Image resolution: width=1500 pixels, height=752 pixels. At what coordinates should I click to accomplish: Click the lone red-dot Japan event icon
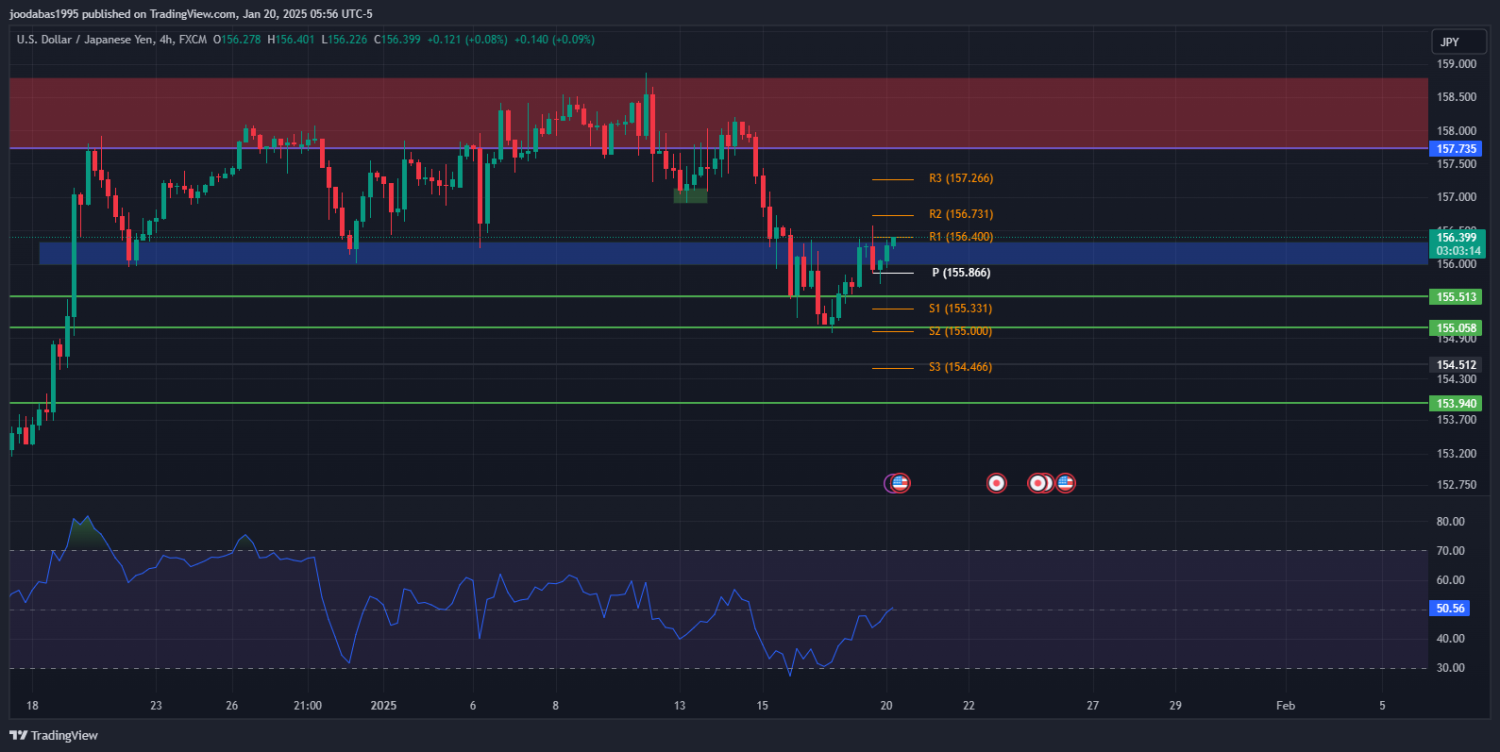(x=996, y=483)
